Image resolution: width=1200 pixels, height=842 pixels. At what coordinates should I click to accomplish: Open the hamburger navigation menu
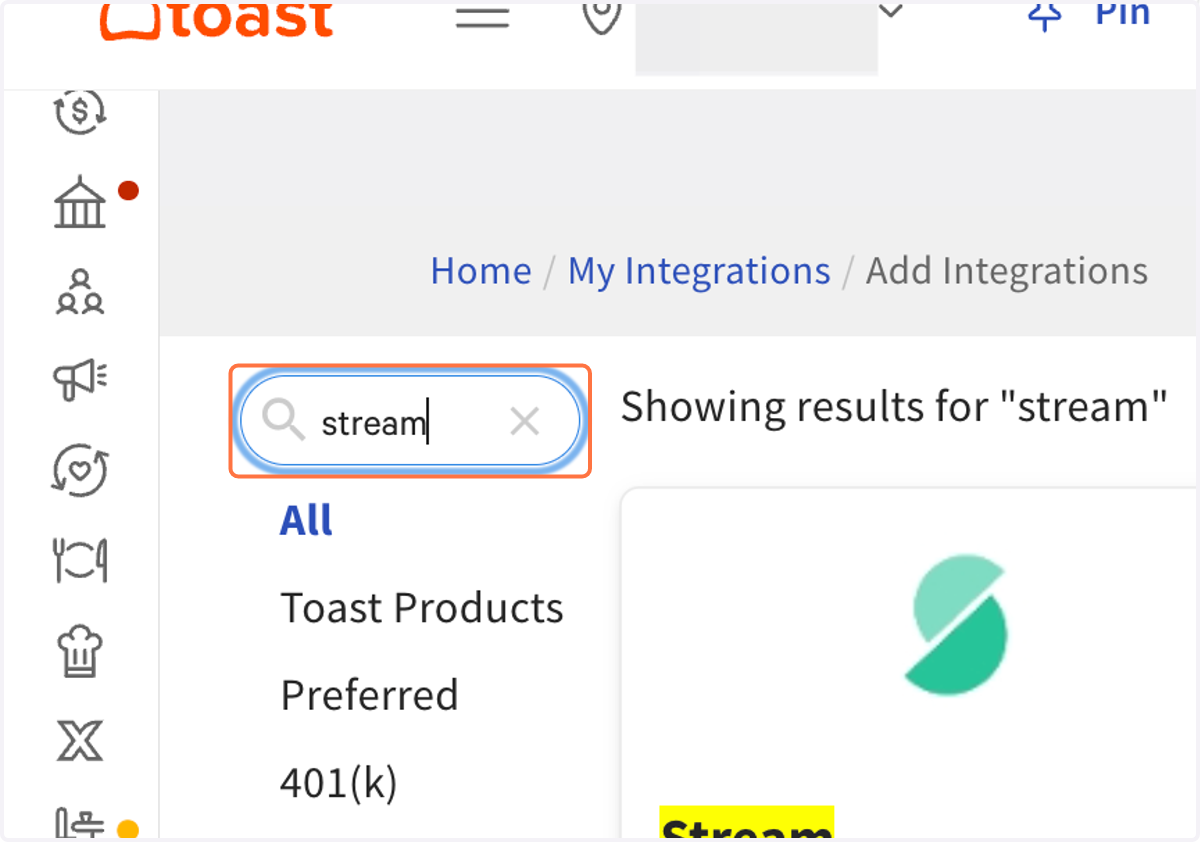pos(483,17)
